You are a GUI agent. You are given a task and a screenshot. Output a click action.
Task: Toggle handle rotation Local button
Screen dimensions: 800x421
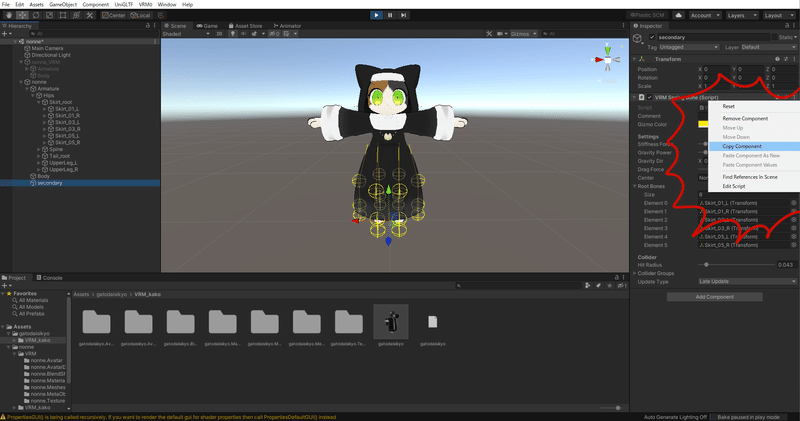click(x=140, y=15)
